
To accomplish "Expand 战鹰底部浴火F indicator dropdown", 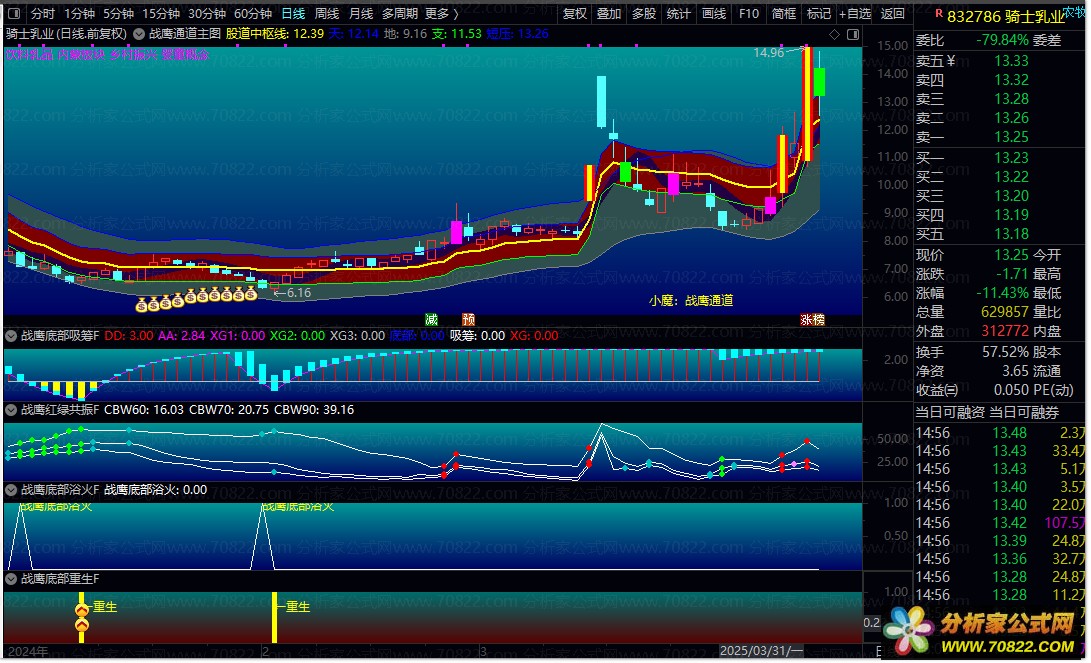I will pos(11,490).
